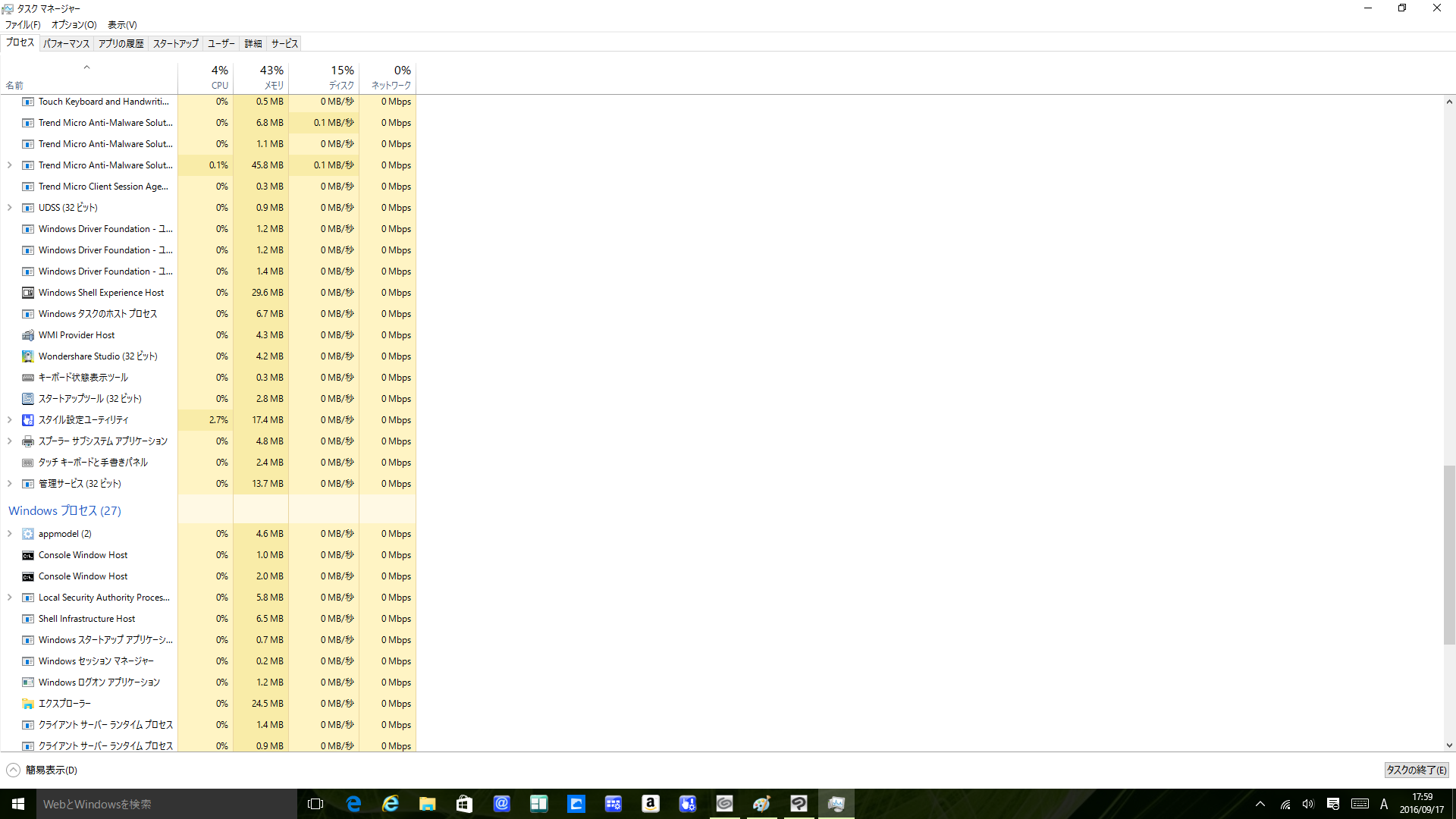Expand the 管理サービス (32 ビット) entry
The image size is (1456, 819).
tap(9, 484)
